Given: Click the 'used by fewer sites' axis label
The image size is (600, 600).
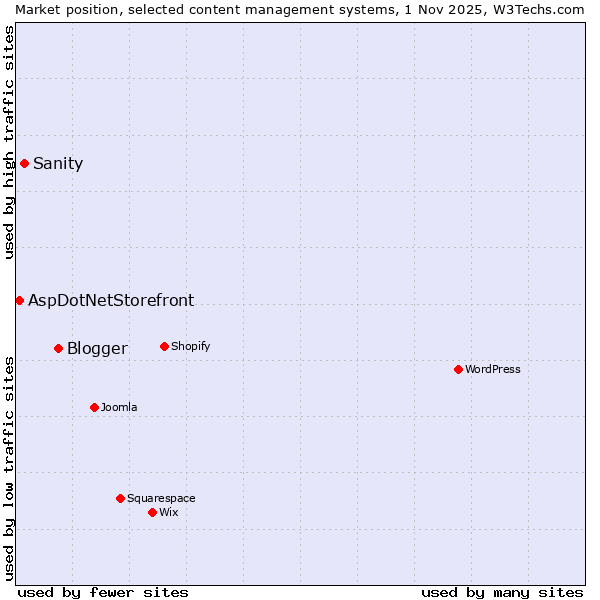Looking at the screenshot, I should pos(103,592).
